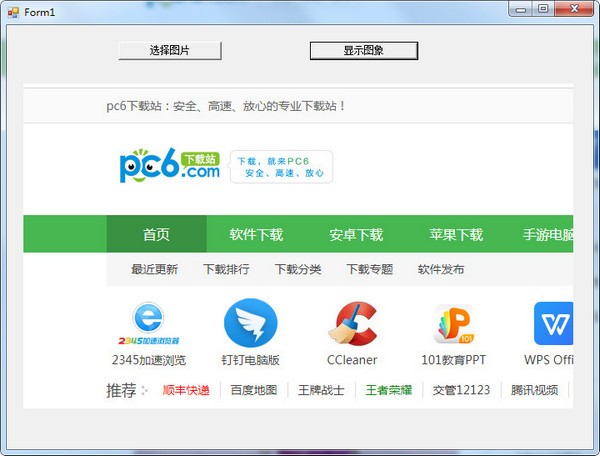
Task: Click the 2345加速浏览 browser icon
Action: tap(148, 323)
